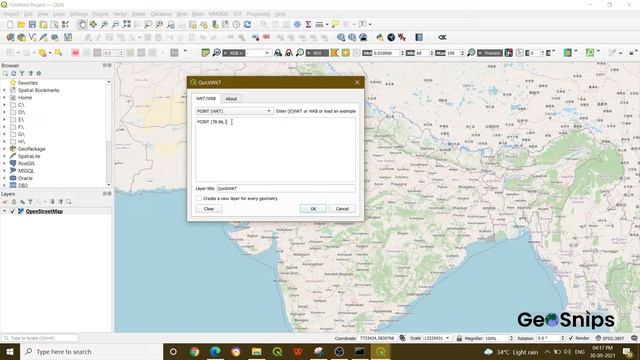Click the Coordinate field in status bar

[377, 338]
